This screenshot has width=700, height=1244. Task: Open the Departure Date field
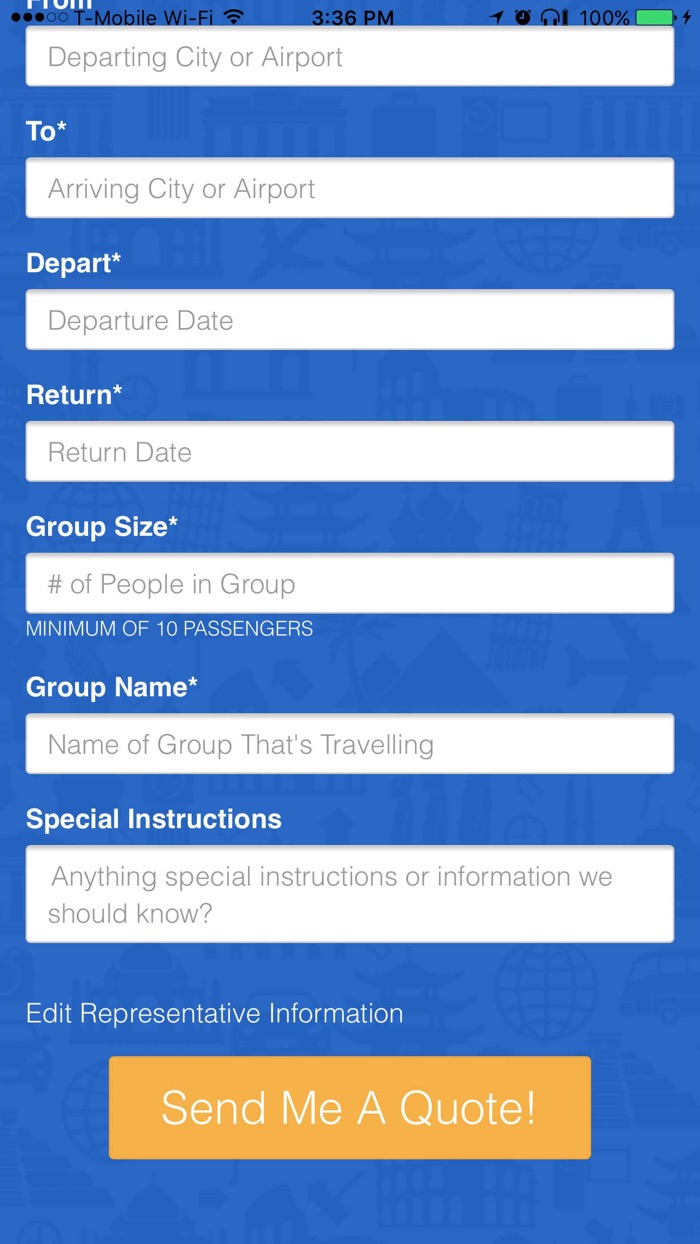tap(349, 319)
